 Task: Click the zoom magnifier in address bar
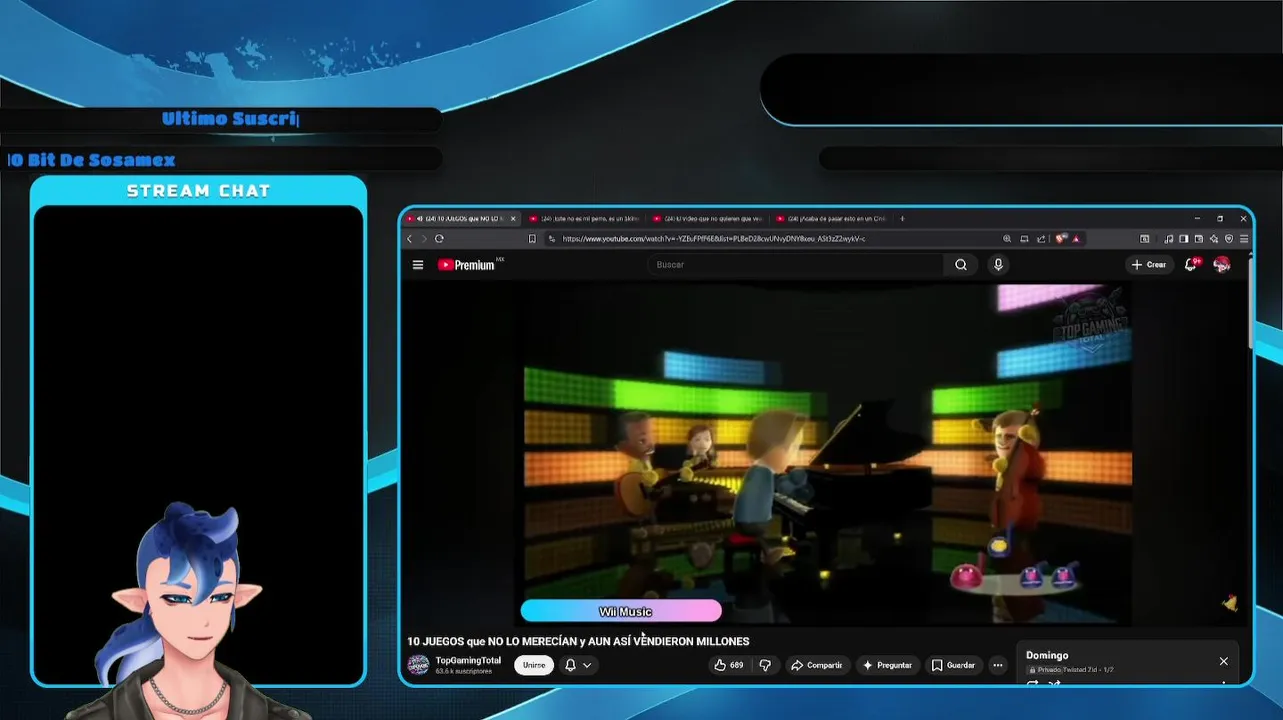point(1007,239)
